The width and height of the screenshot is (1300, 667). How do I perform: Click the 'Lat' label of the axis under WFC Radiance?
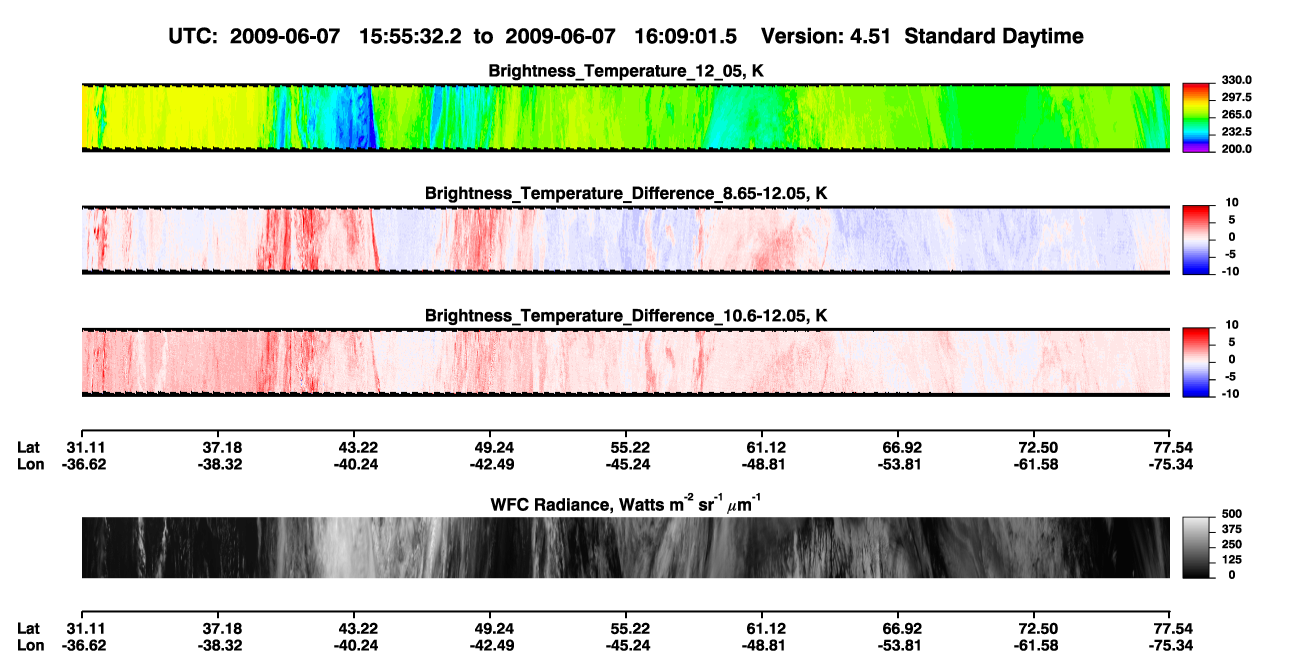tap(29, 627)
